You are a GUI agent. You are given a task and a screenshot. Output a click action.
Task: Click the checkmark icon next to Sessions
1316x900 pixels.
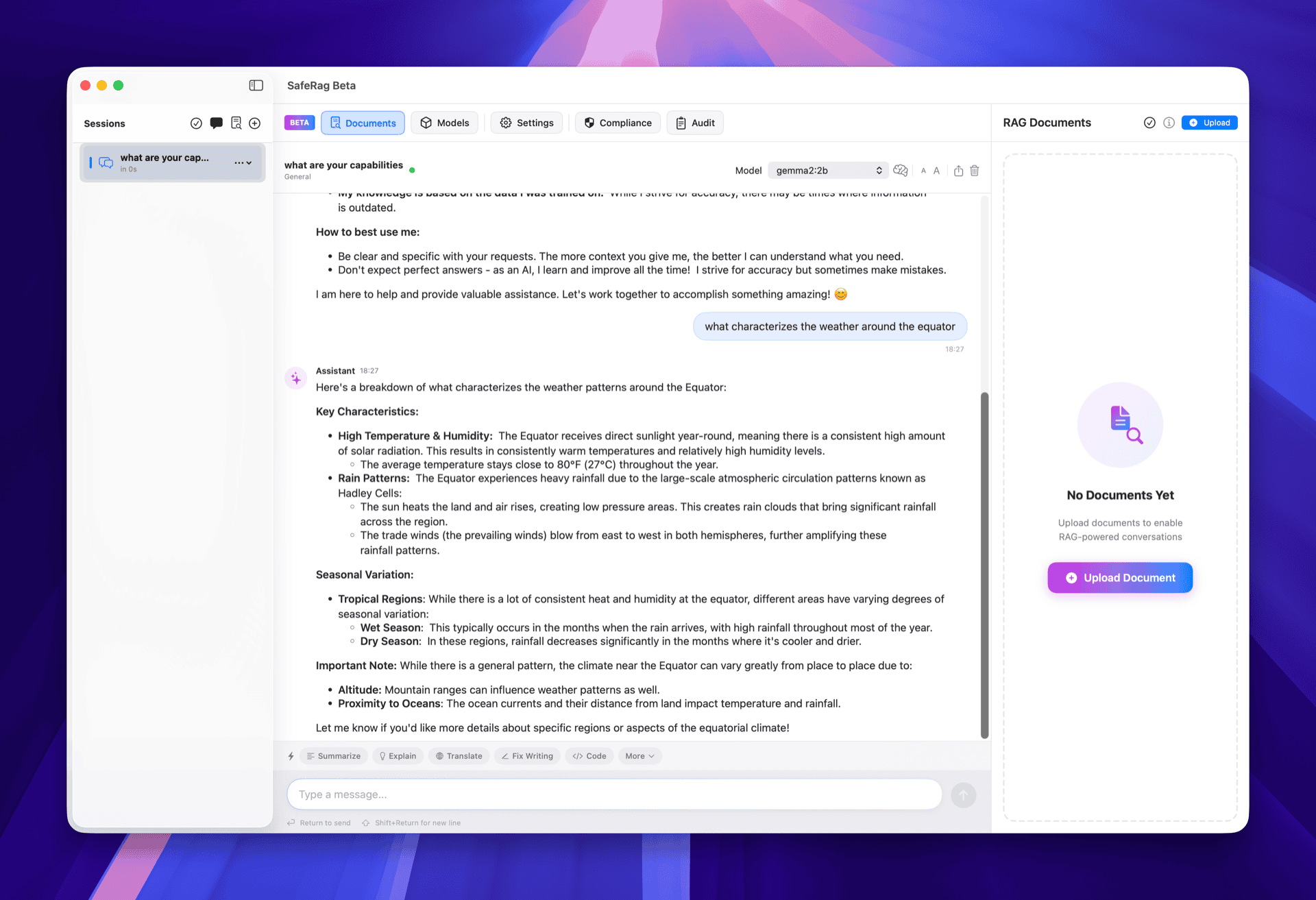[x=197, y=123]
